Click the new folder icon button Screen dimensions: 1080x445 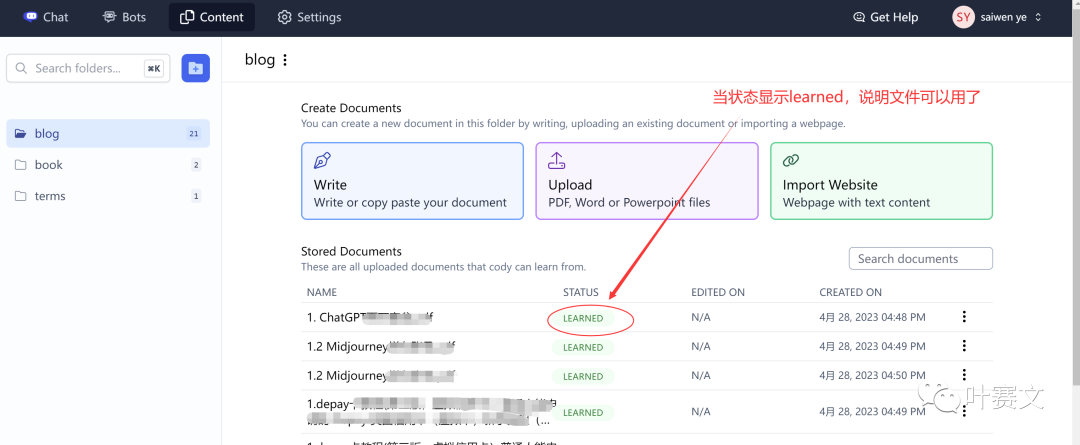click(195, 68)
